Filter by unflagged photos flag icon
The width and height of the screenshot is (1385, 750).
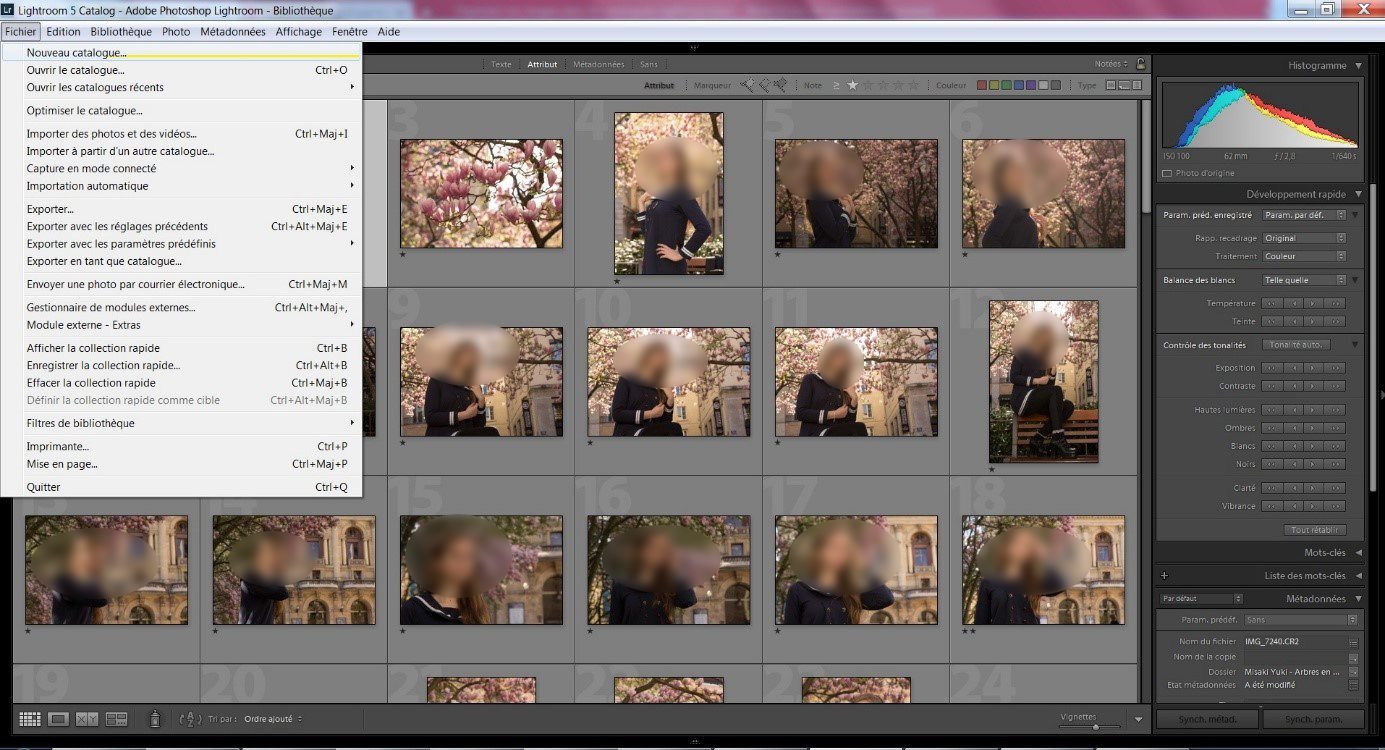tap(763, 85)
